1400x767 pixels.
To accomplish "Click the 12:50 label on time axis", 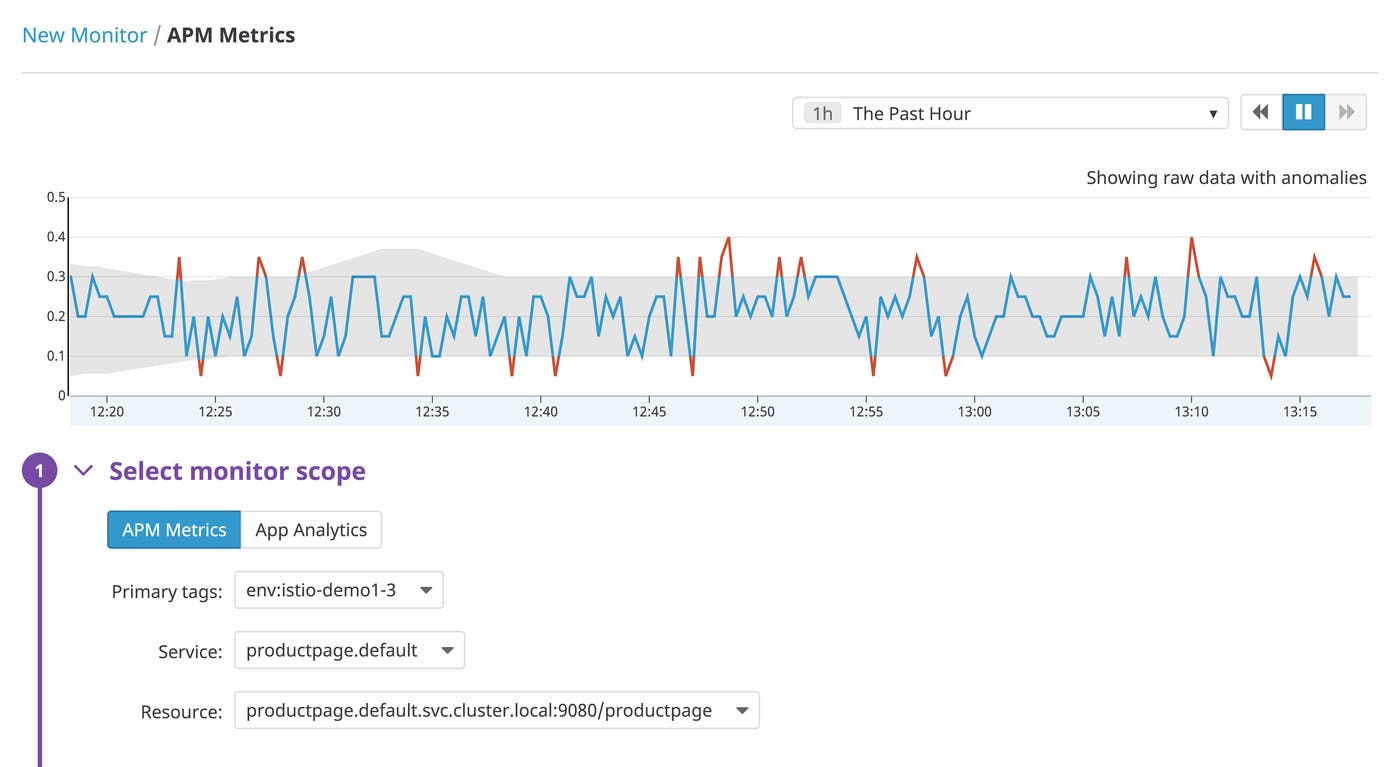I will [757, 411].
